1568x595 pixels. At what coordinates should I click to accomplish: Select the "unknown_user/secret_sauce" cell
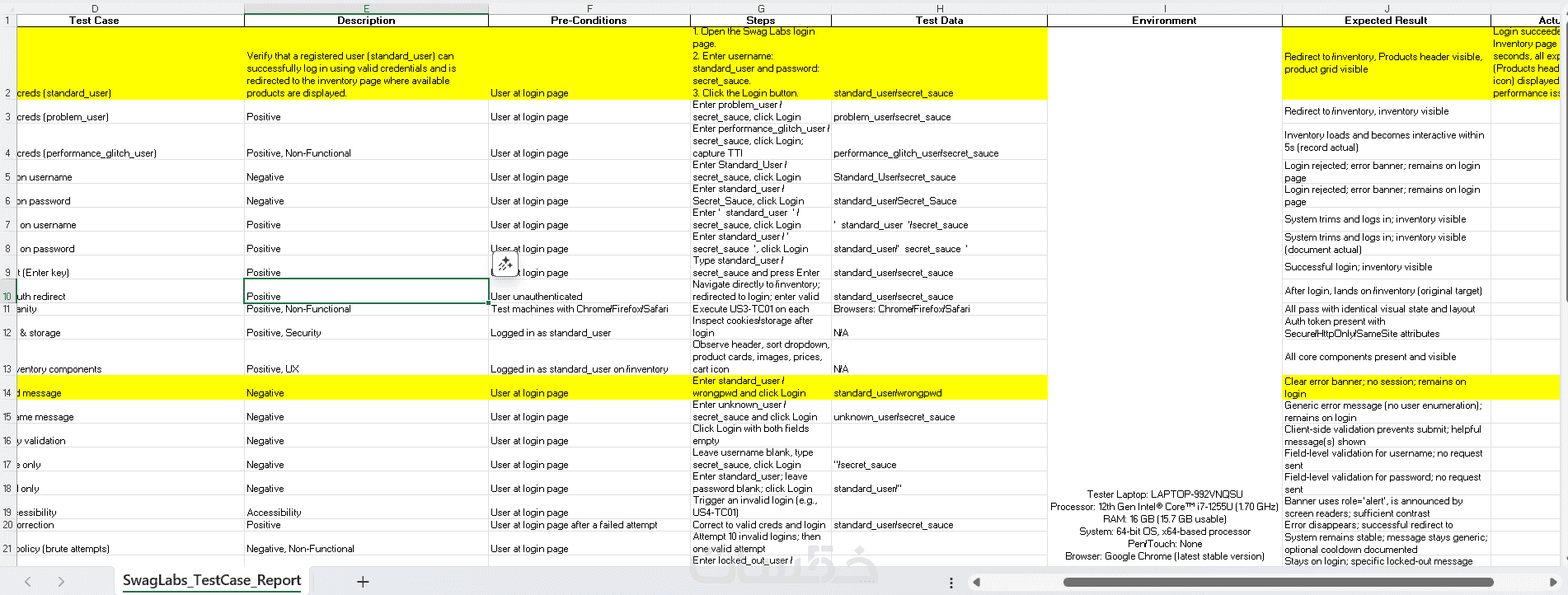coord(940,411)
